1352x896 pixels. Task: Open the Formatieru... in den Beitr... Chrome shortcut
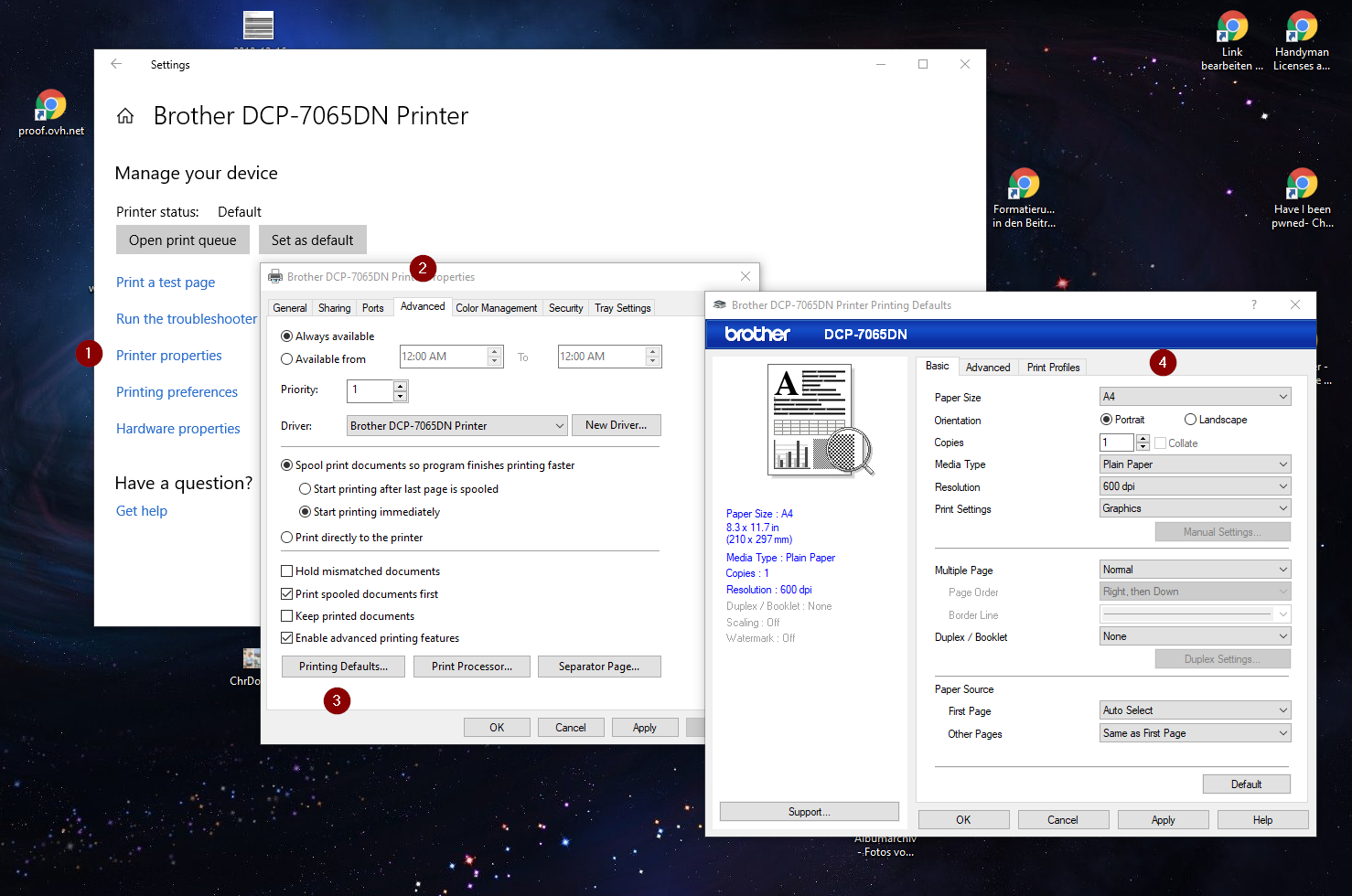[1024, 197]
